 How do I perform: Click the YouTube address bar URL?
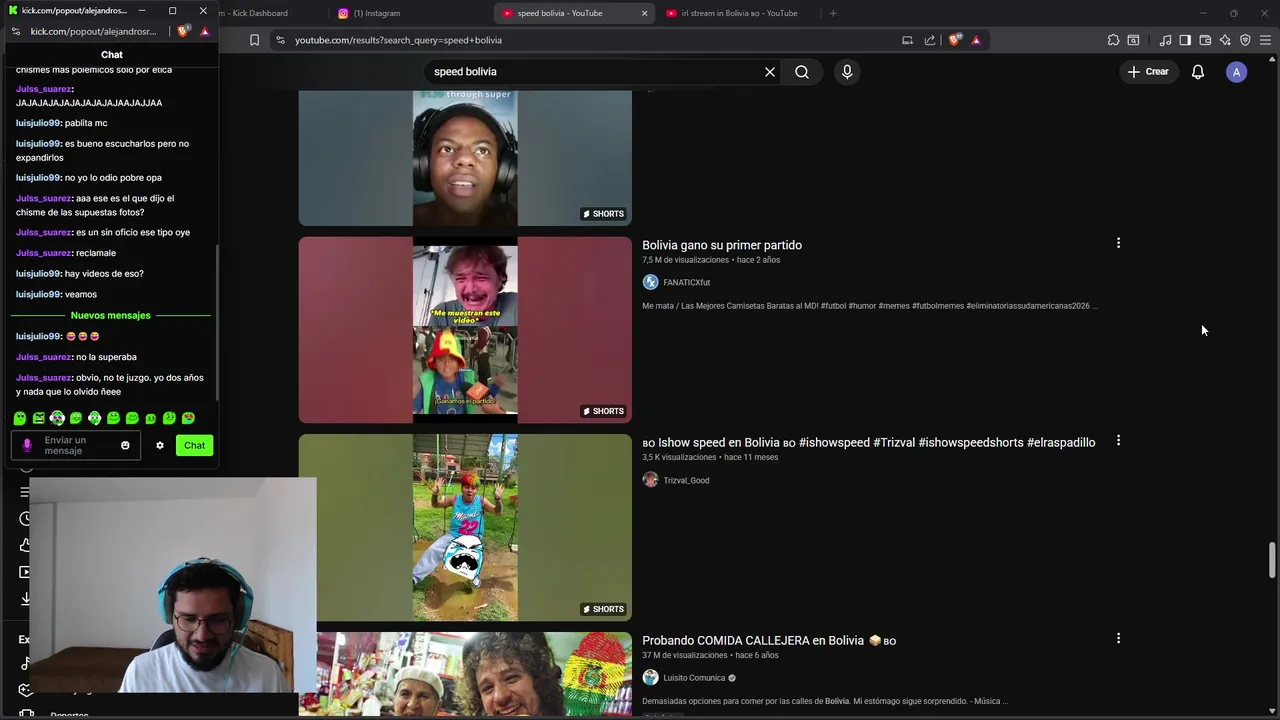tap(398, 40)
